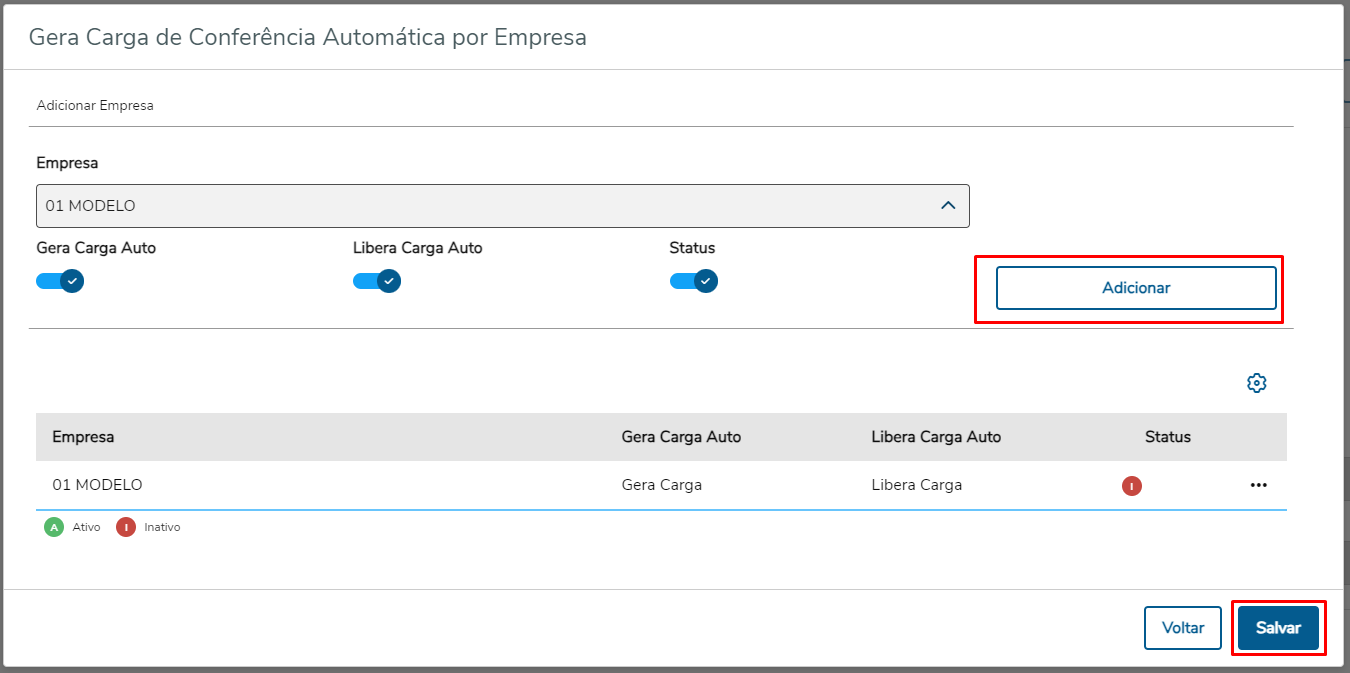Image resolution: width=1350 pixels, height=673 pixels.
Task: Toggle the Gera Carga Auto switch
Action: point(60,281)
